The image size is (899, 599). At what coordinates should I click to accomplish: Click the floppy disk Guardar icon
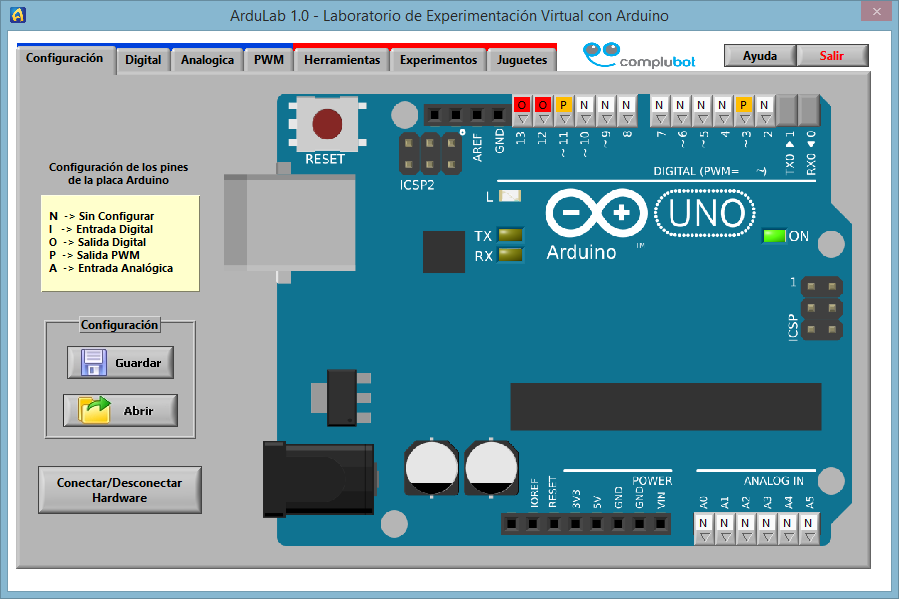94,362
